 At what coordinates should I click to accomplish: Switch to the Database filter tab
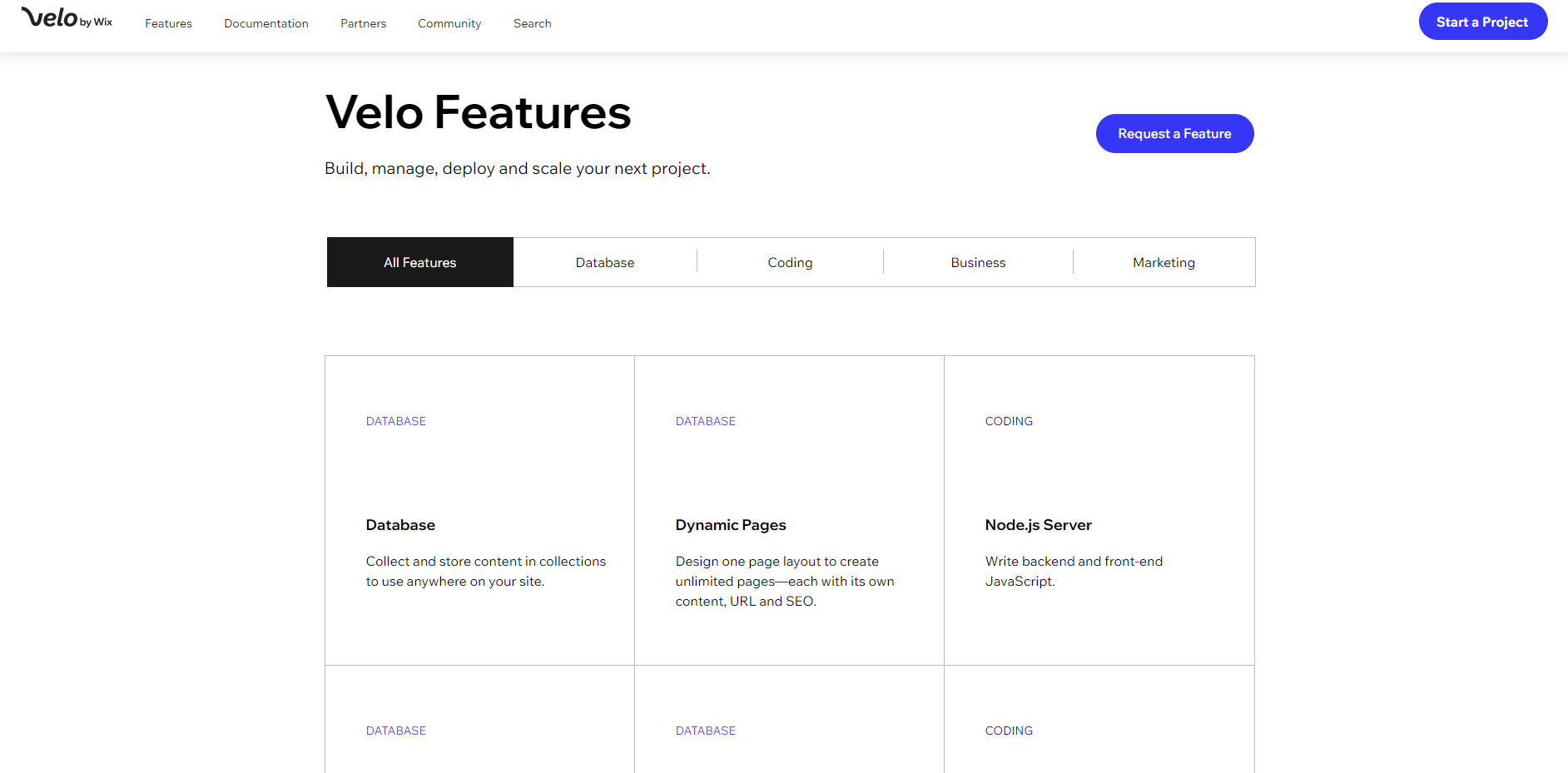coord(605,262)
